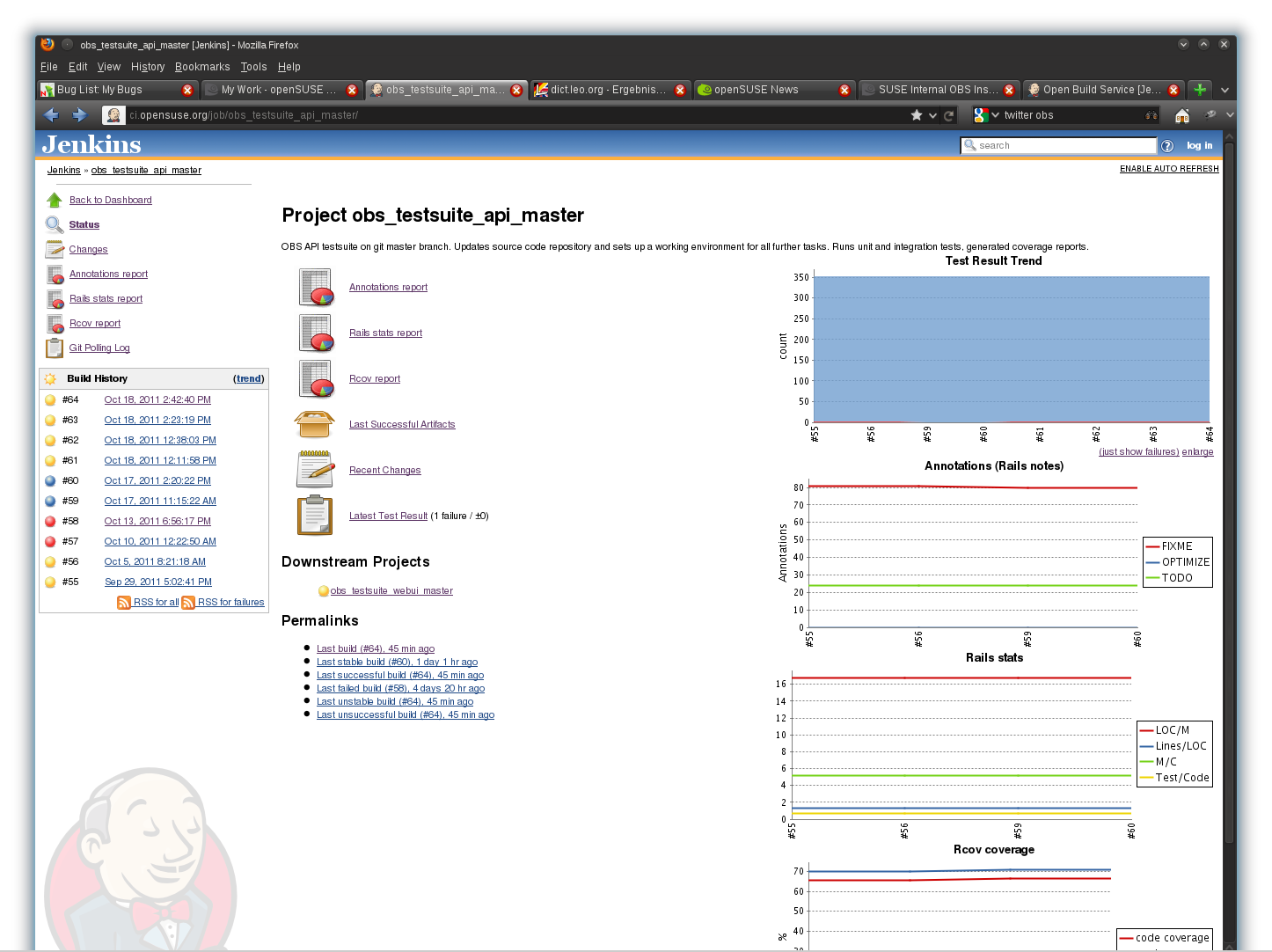1272x952 pixels.
Task: Click the Status magnifier icon in sidebar
Action: click(54, 224)
